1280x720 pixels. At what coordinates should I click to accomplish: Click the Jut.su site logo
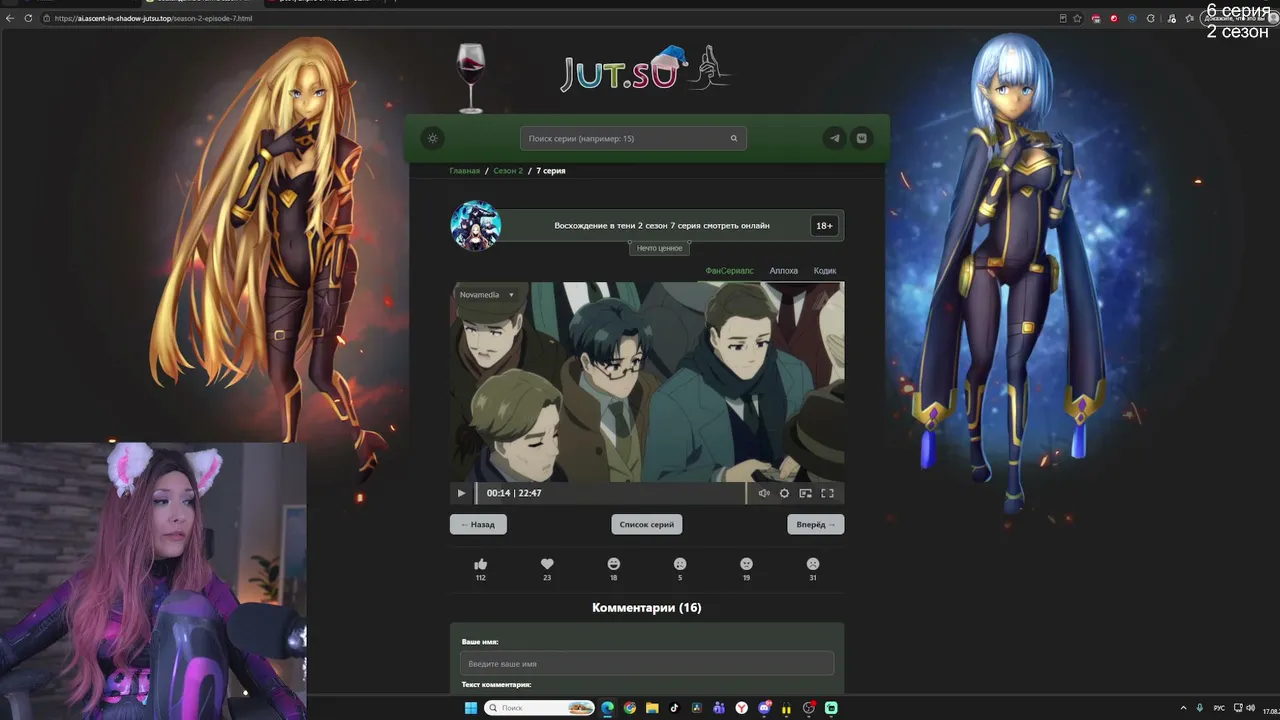point(645,70)
